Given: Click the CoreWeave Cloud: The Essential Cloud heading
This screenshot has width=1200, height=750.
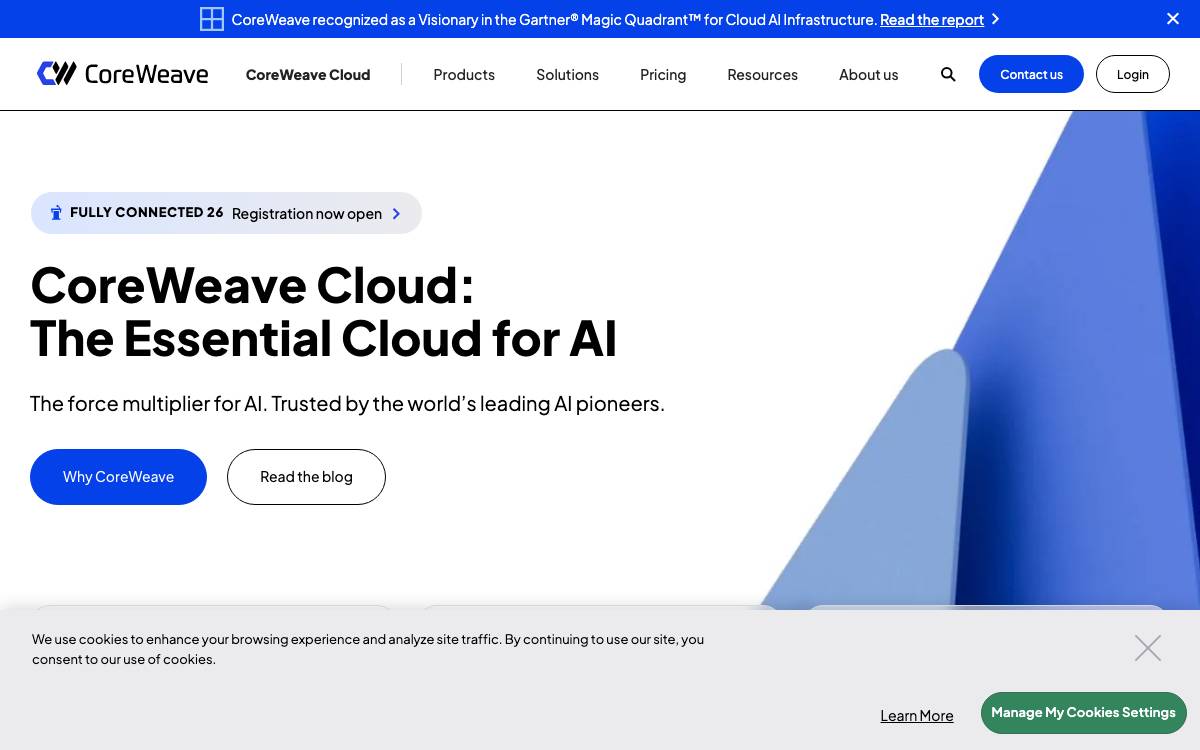Looking at the screenshot, I should (324, 312).
